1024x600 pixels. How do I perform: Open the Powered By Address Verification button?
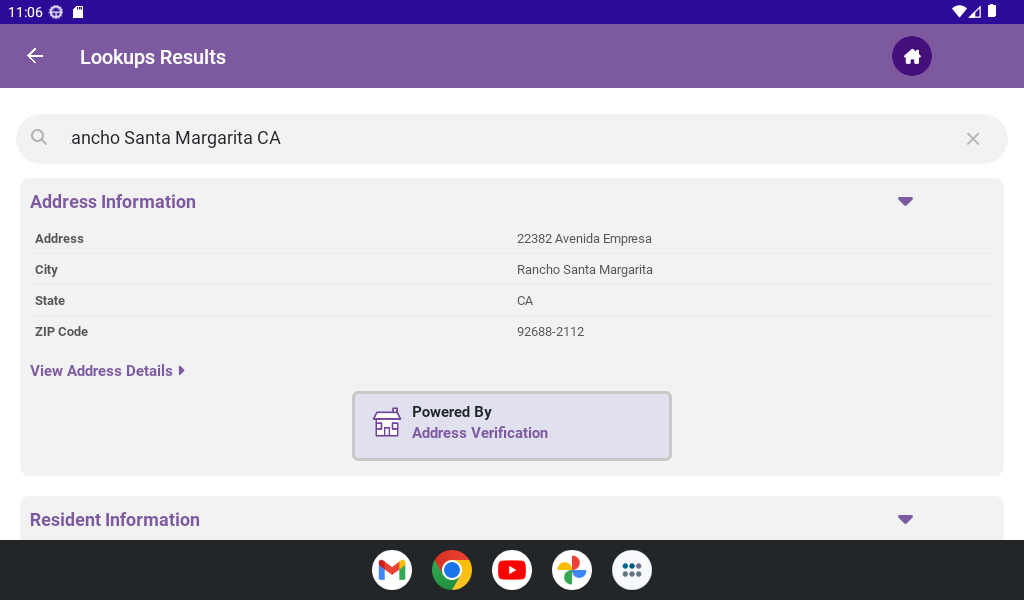[x=511, y=426]
